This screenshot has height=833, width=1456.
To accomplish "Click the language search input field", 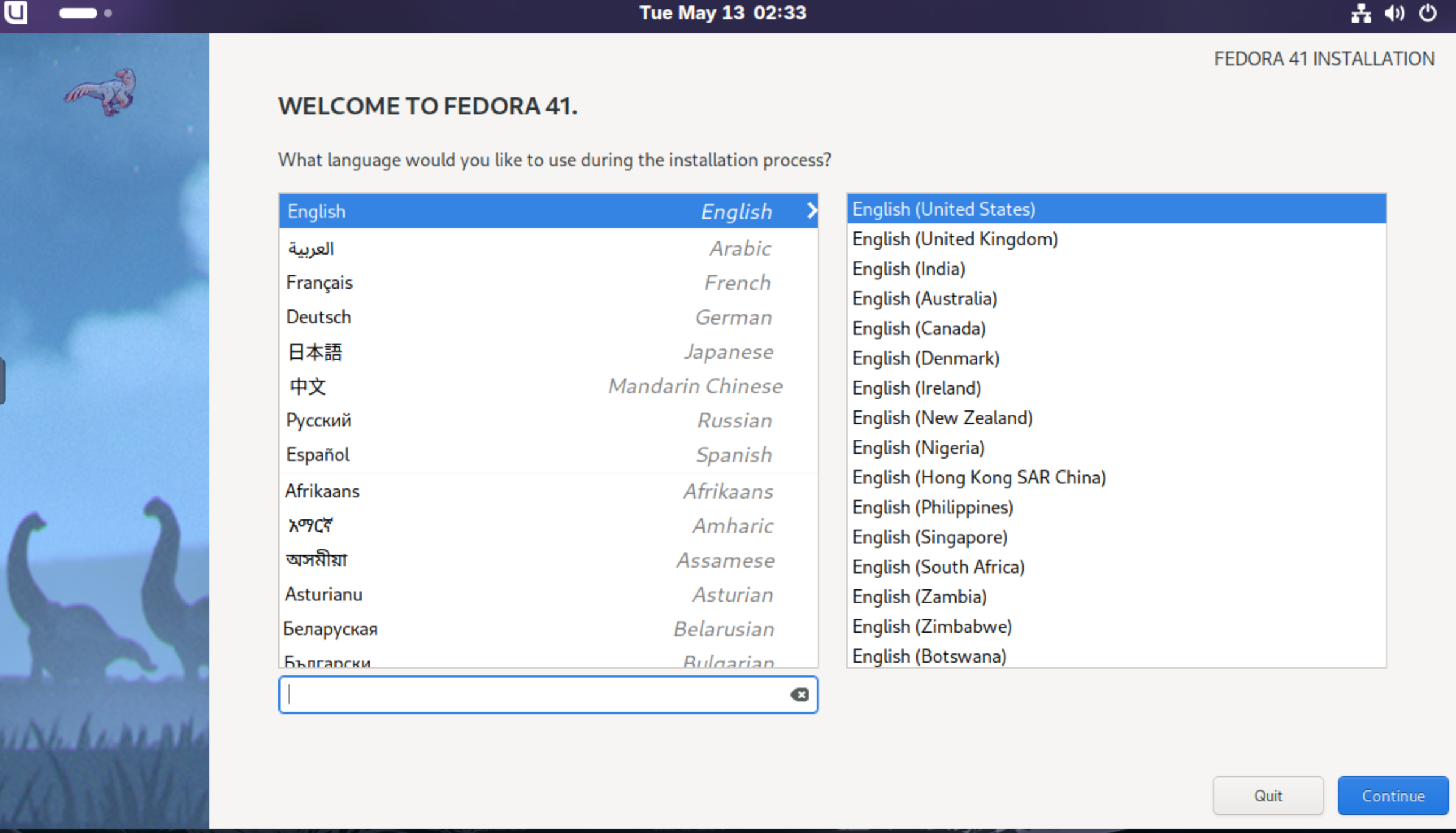I will click(x=536, y=694).
